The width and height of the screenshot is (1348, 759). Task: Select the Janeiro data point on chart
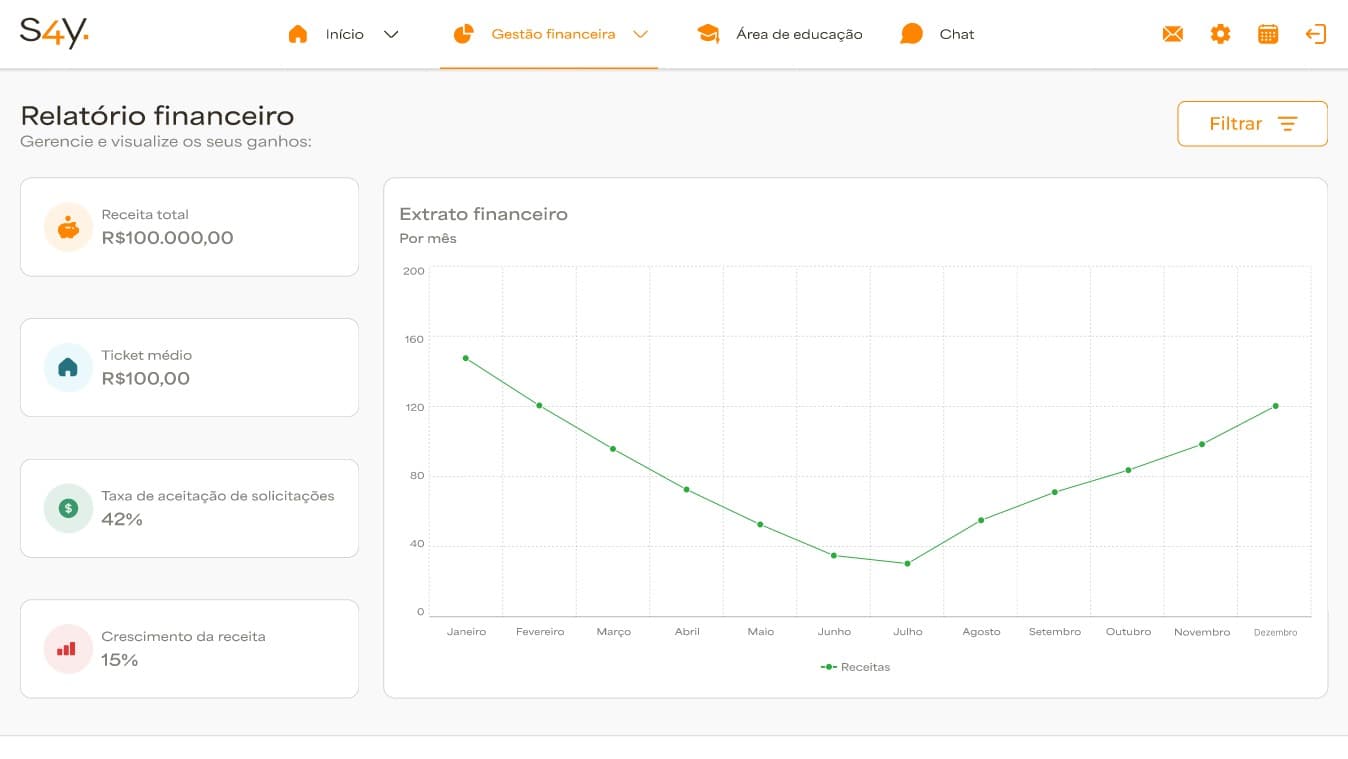coord(466,358)
